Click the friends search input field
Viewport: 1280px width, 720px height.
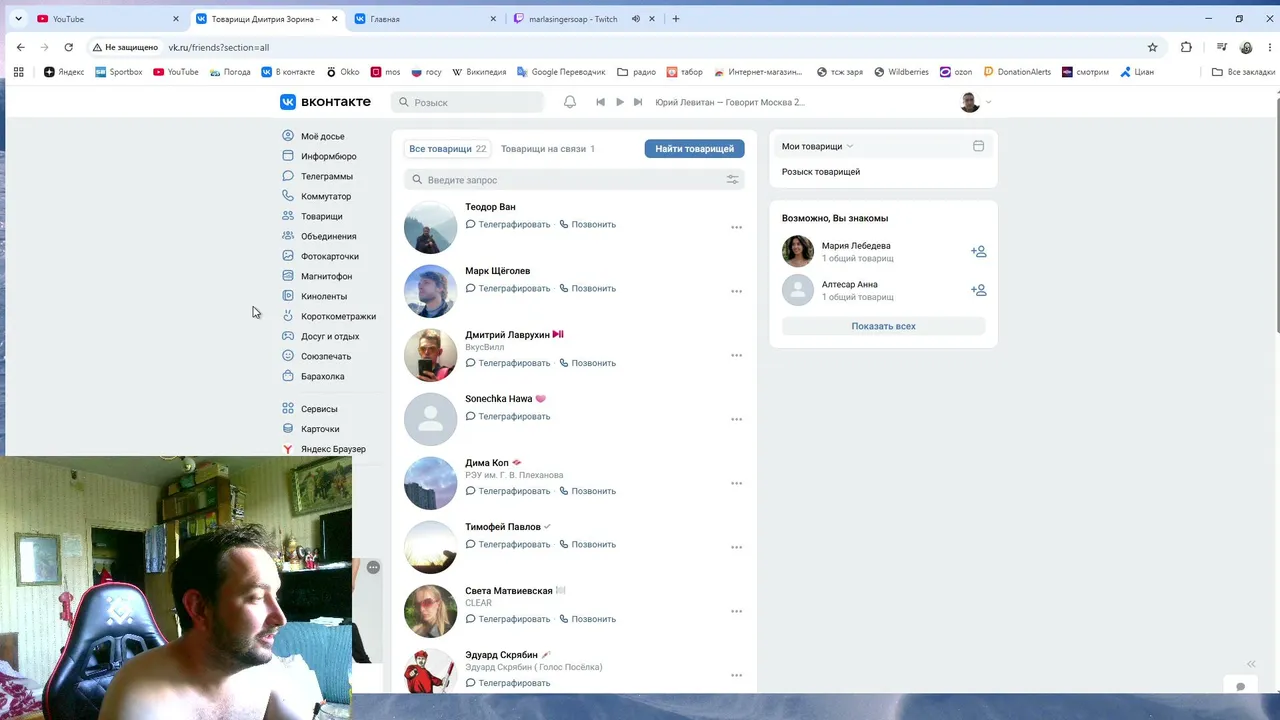click(x=574, y=180)
